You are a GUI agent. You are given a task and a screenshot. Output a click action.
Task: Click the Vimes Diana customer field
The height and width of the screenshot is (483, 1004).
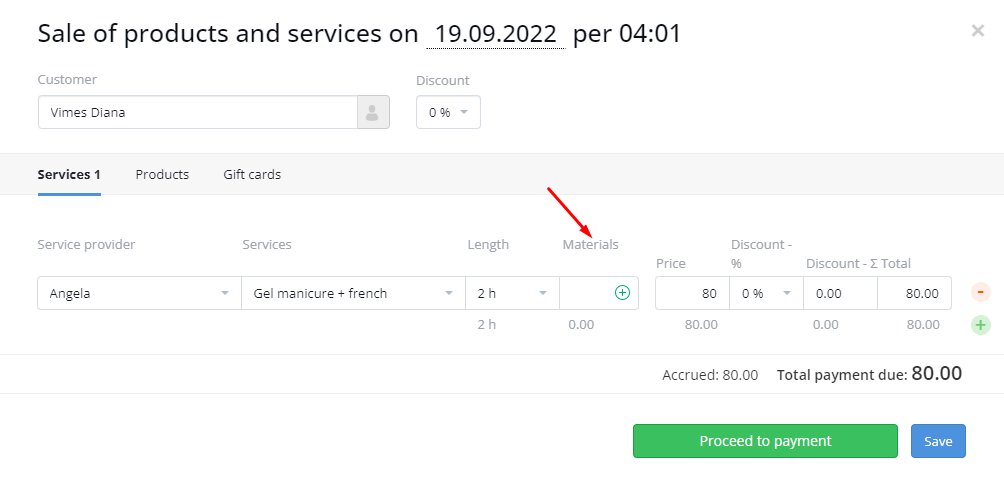(x=197, y=113)
